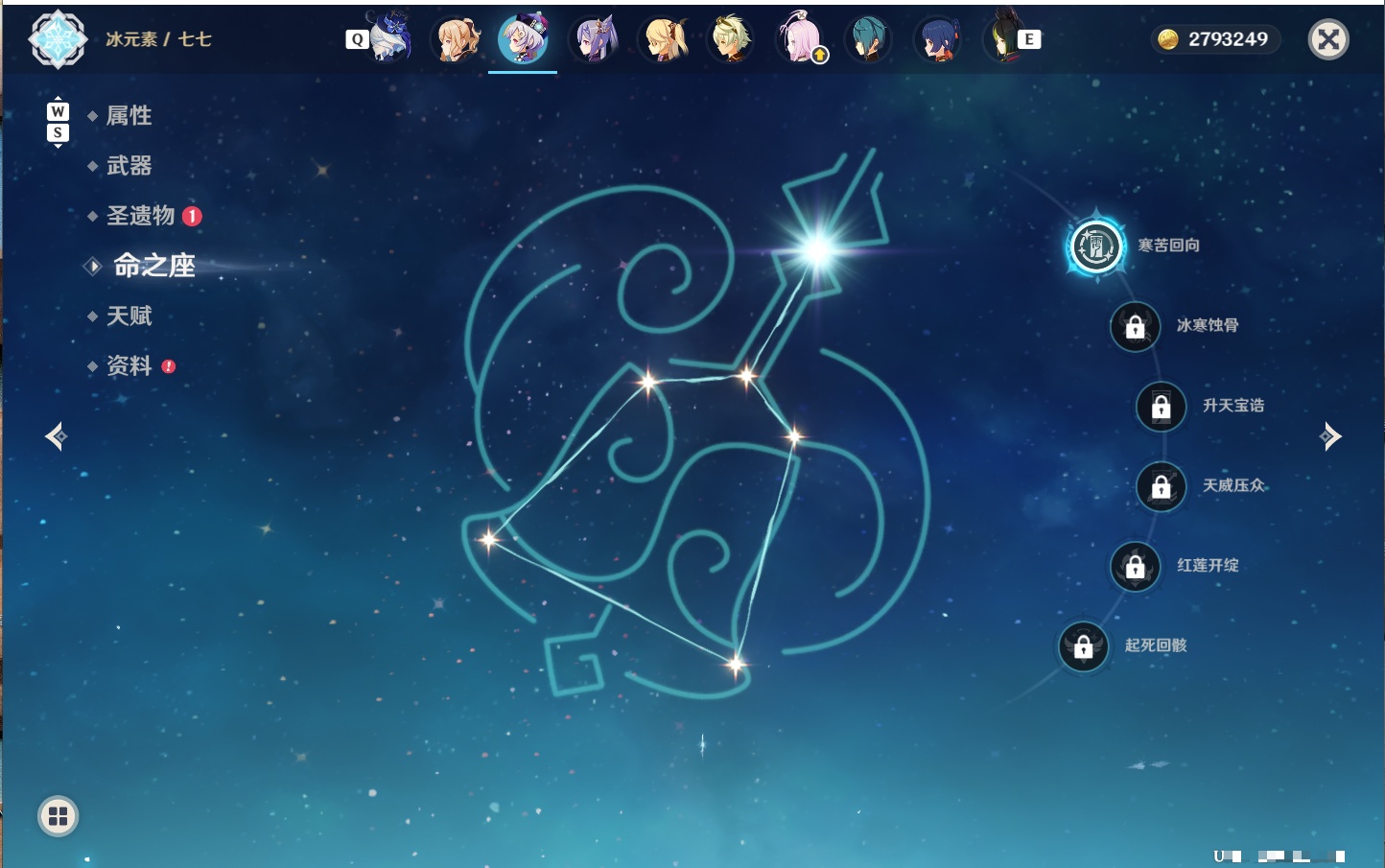Go to the next character with the right arrow
This screenshot has height=868, width=1385.
pos(1330,436)
